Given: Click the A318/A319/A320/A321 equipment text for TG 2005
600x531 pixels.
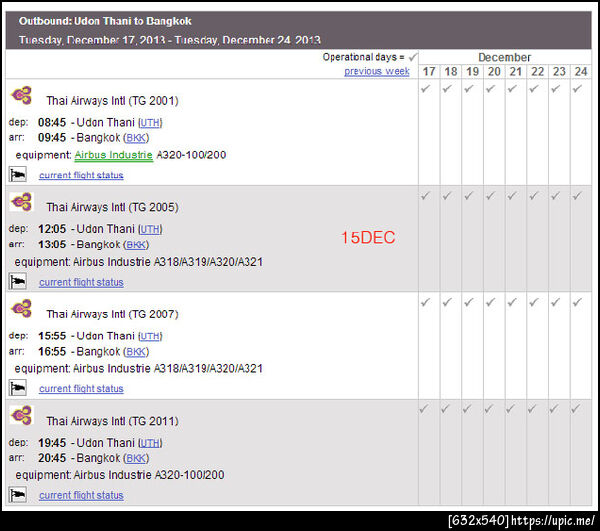Looking at the screenshot, I should 209,262.
